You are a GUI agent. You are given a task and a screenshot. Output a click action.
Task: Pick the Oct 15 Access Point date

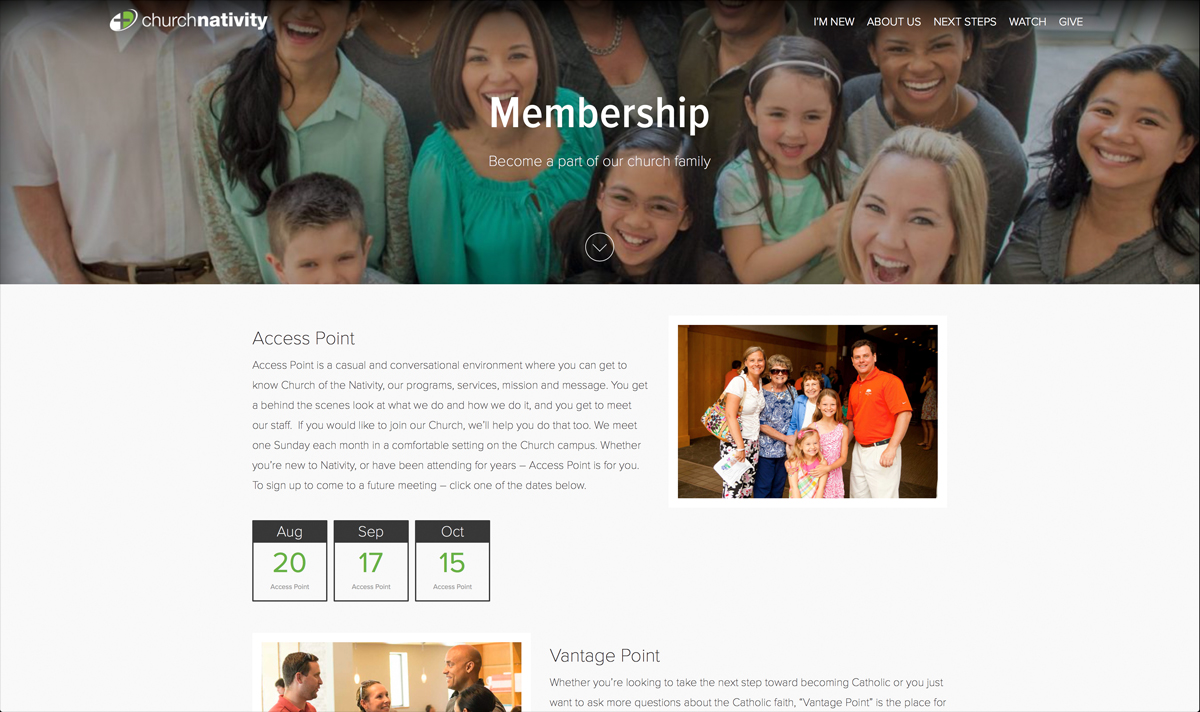(452, 561)
